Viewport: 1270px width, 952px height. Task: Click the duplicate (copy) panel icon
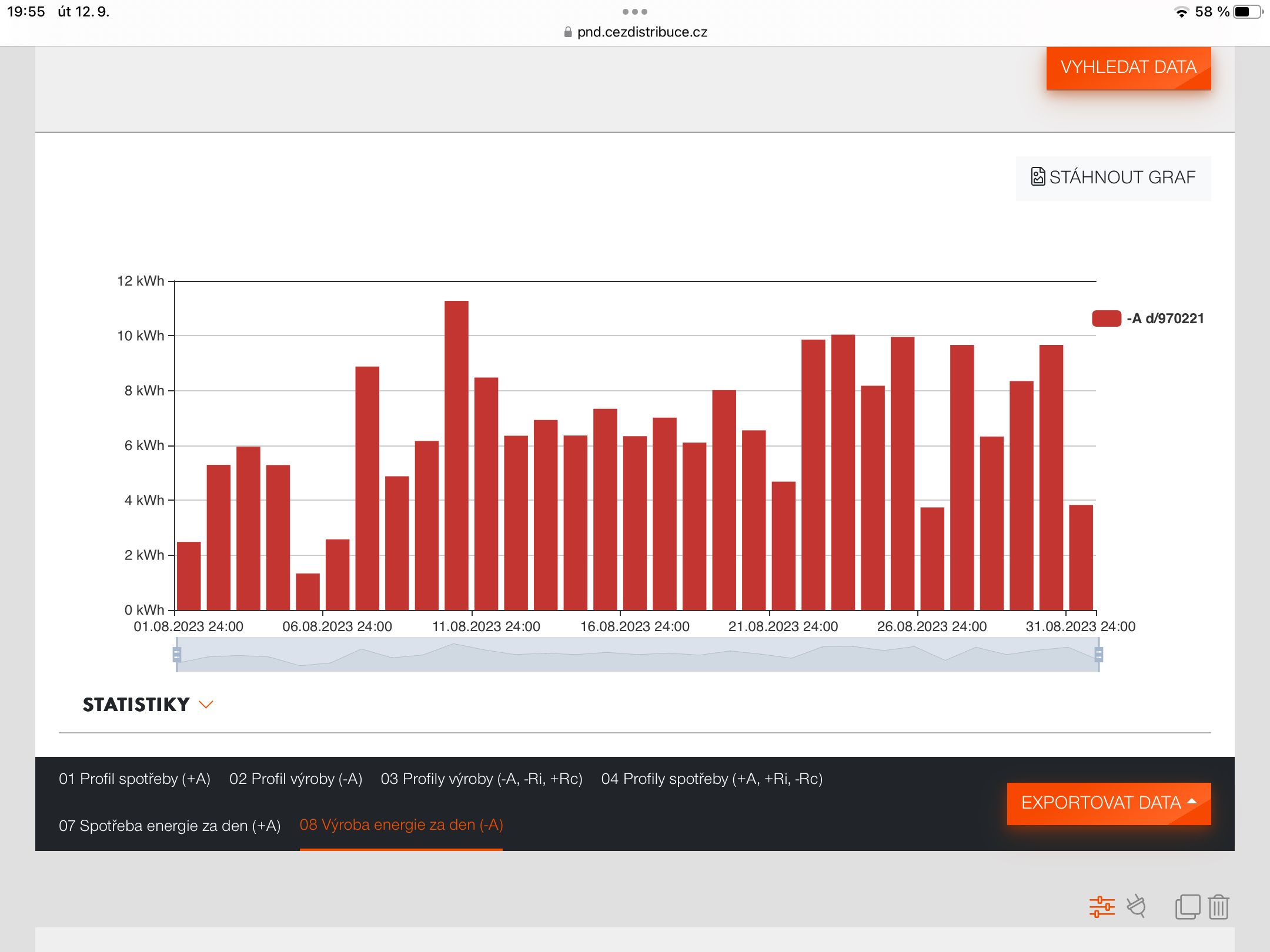pos(1187,907)
